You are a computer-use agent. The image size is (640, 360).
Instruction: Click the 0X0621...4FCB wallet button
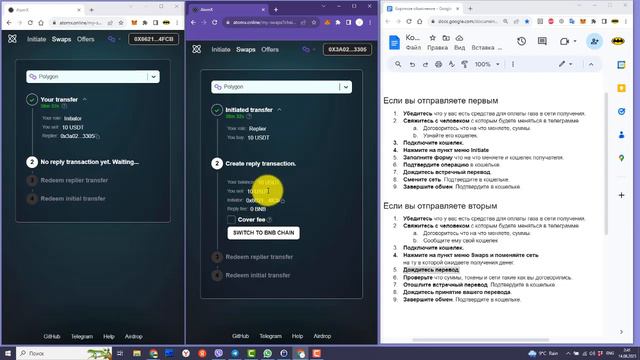pyautogui.click(x=153, y=39)
